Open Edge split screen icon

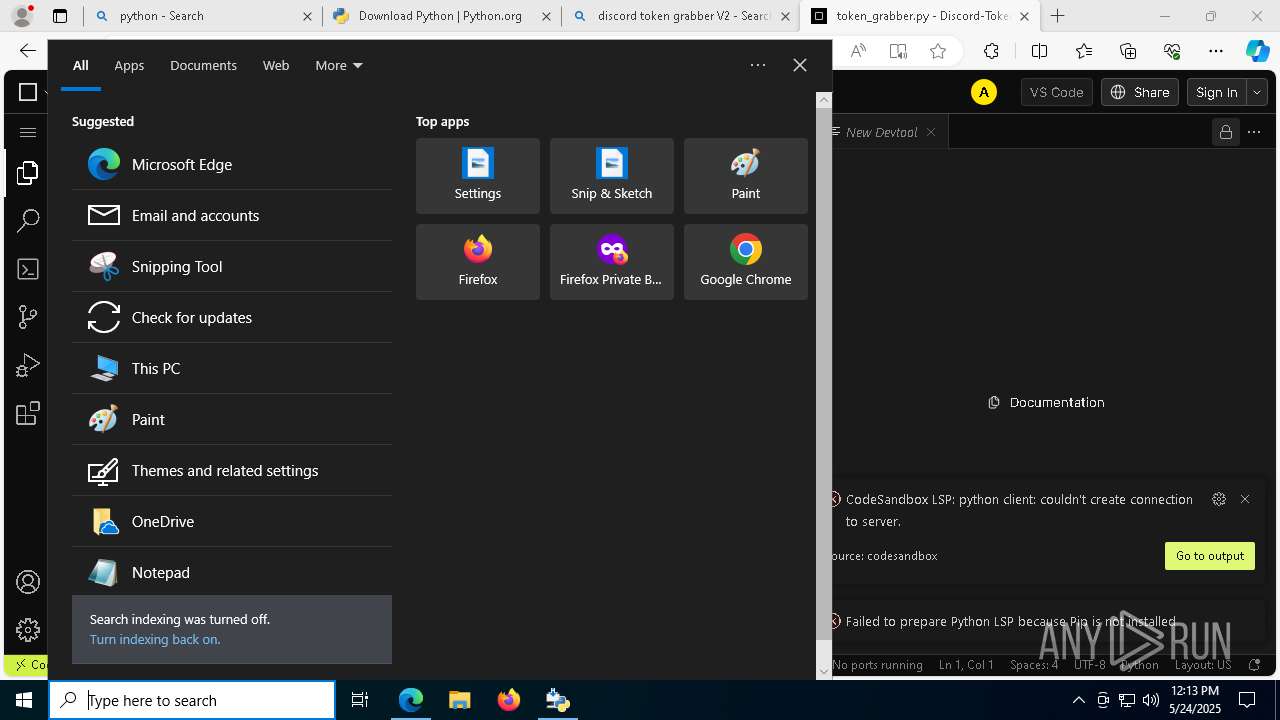(1039, 51)
